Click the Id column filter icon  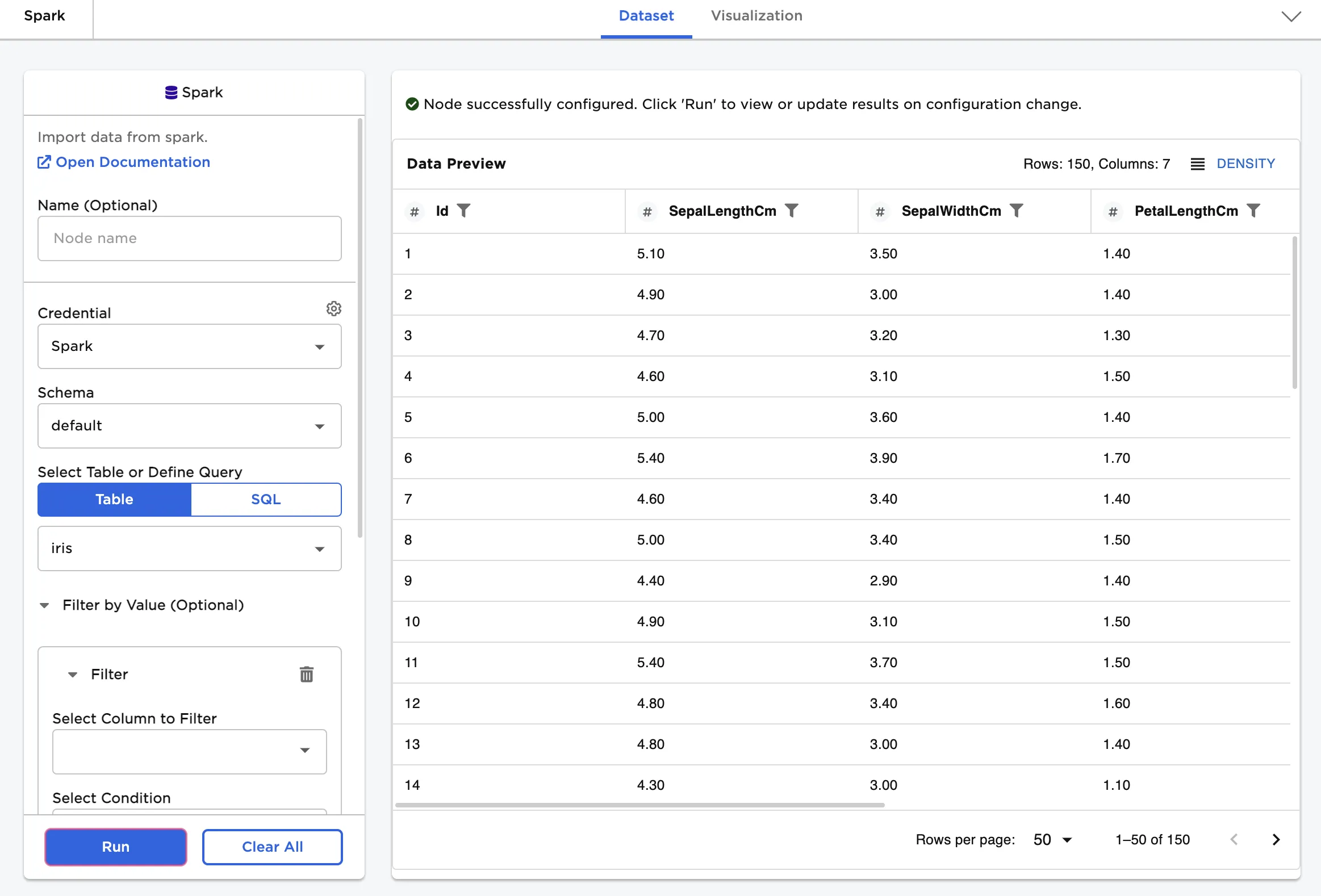464,211
